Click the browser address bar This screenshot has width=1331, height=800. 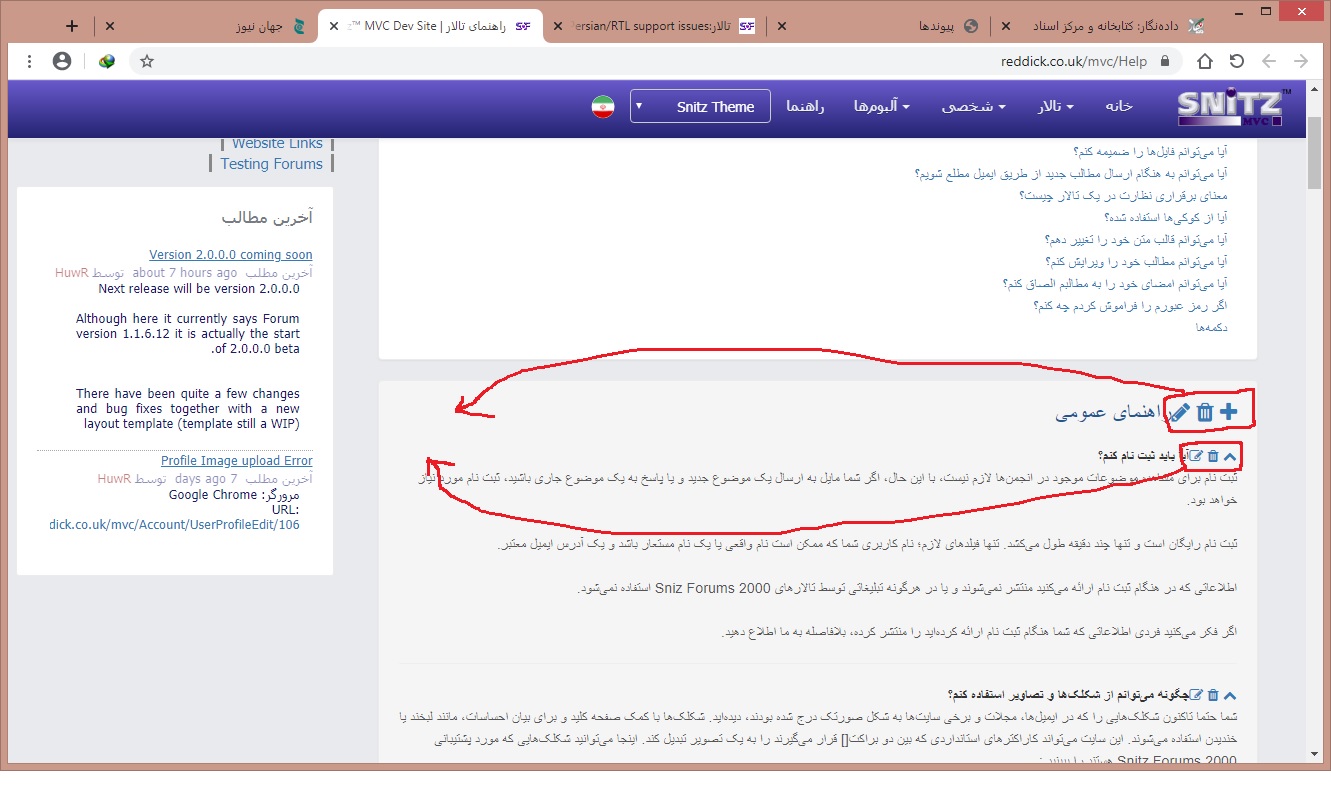[650, 61]
